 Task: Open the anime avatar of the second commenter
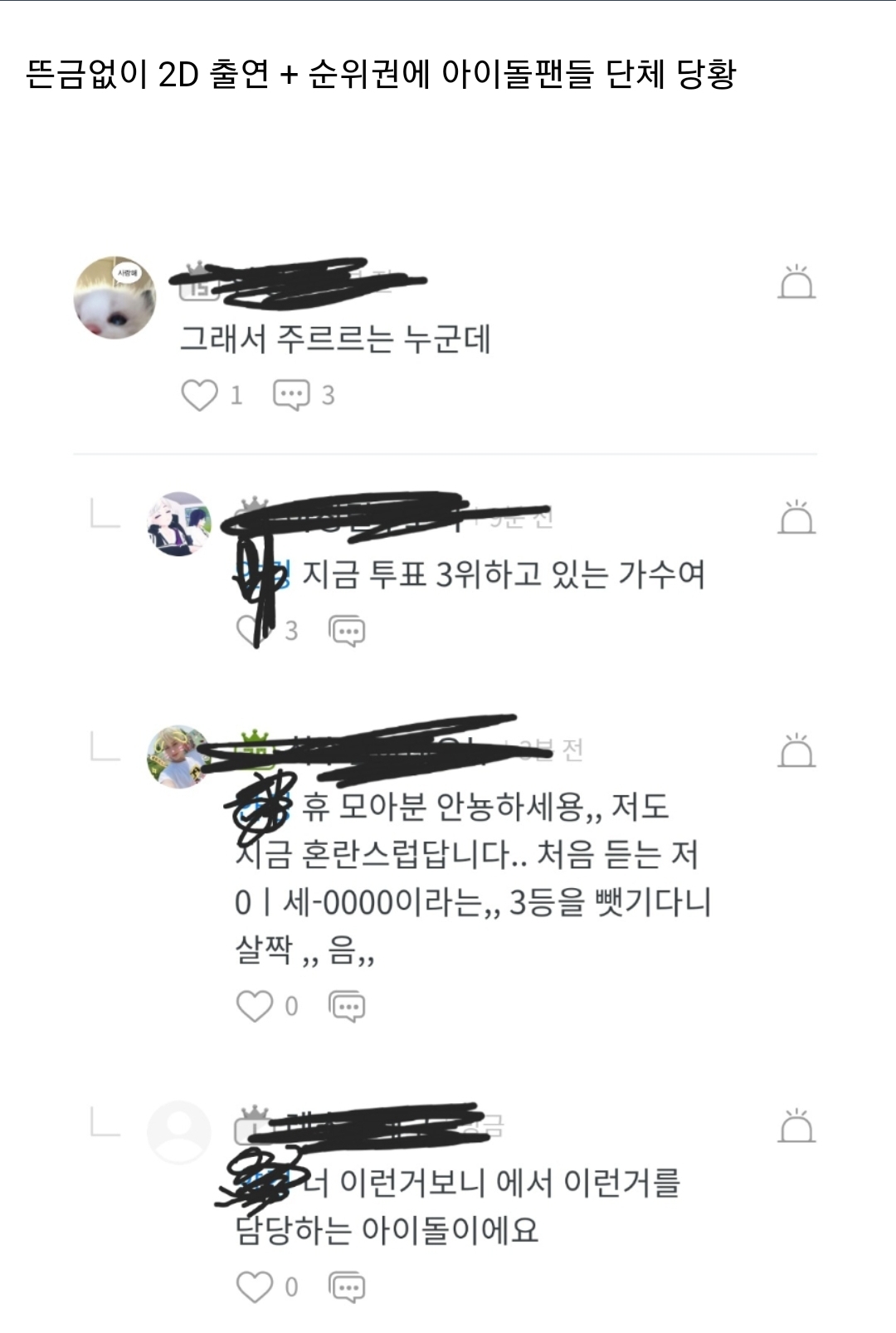point(179,523)
